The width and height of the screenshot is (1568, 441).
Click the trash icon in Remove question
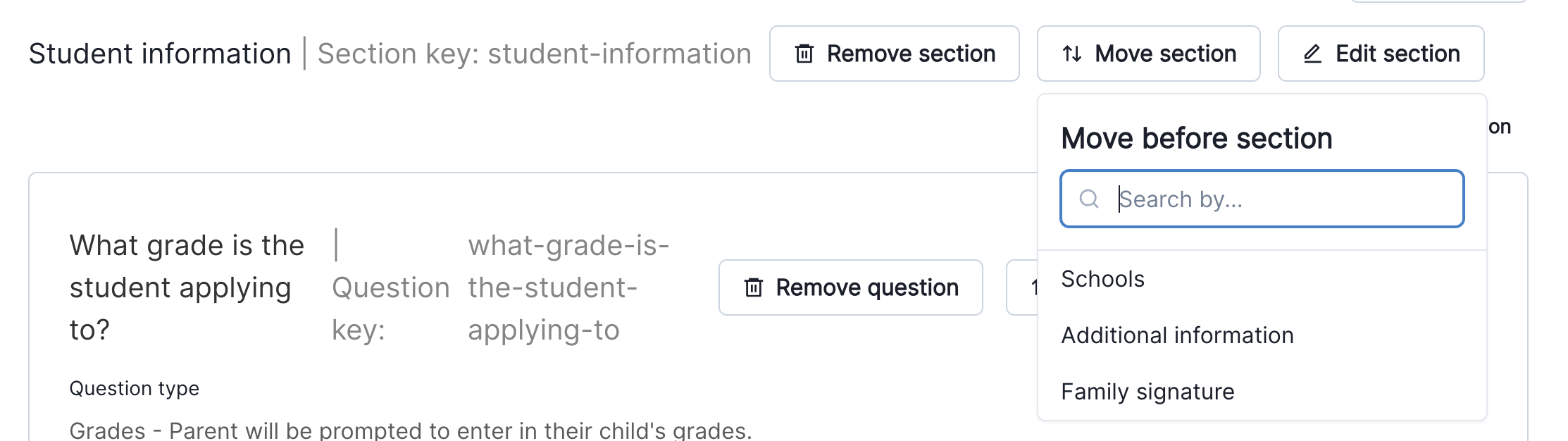pyautogui.click(x=754, y=287)
